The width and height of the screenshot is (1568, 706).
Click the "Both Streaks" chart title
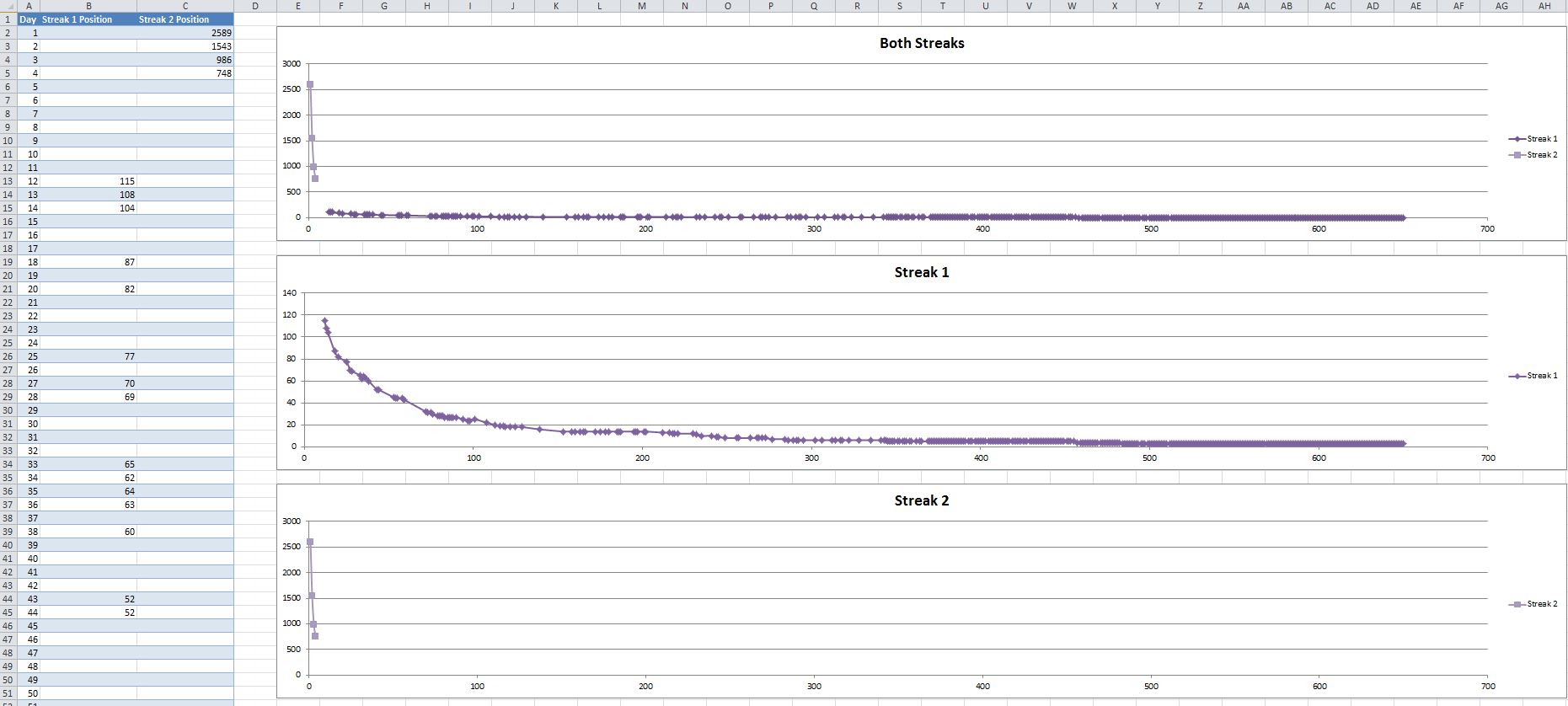pos(921,44)
